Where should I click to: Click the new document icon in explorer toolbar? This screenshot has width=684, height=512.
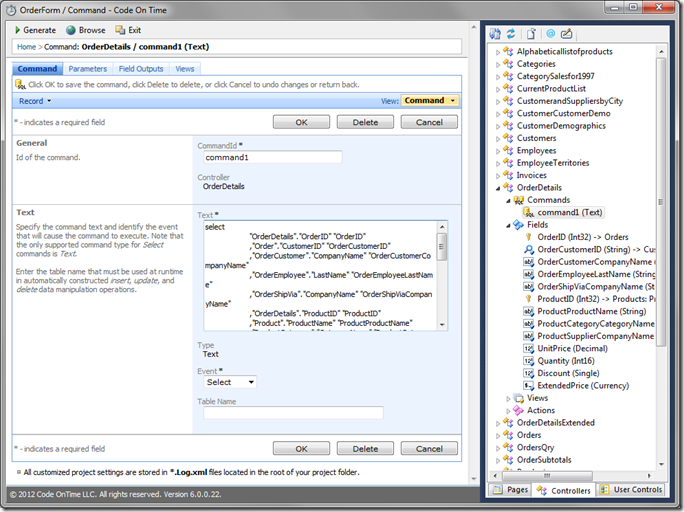point(531,34)
